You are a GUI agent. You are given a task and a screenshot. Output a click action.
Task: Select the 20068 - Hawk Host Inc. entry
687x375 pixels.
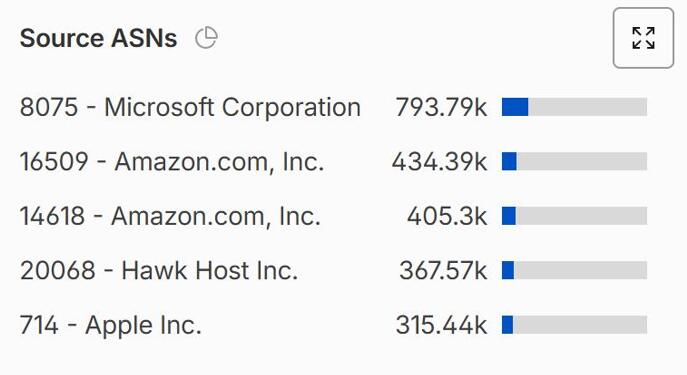(159, 270)
